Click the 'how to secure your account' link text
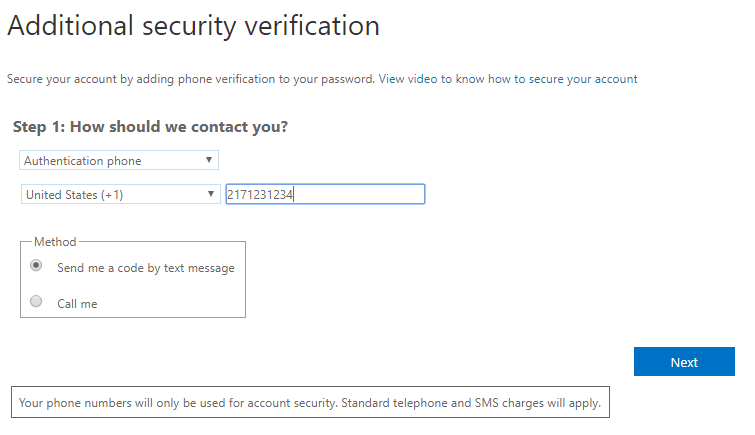The width and height of the screenshot is (755, 435). click(x=576, y=78)
